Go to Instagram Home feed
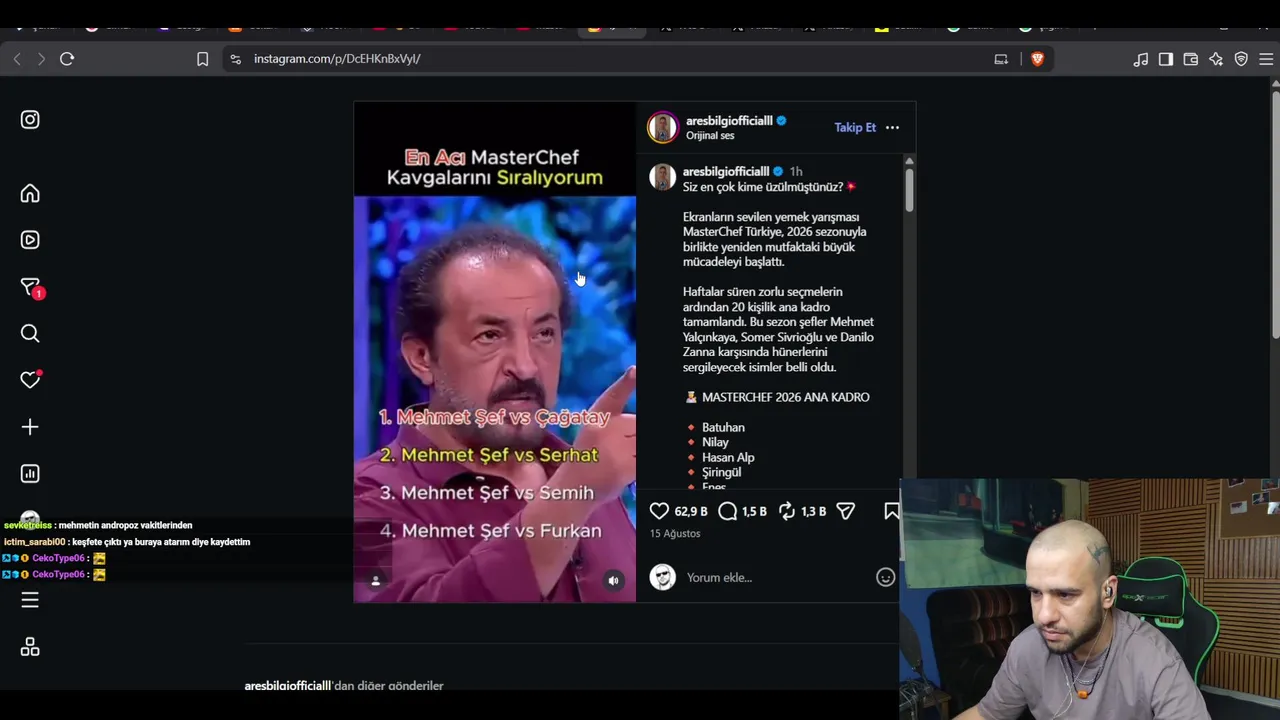The height and width of the screenshot is (720, 1280). pos(30,193)
